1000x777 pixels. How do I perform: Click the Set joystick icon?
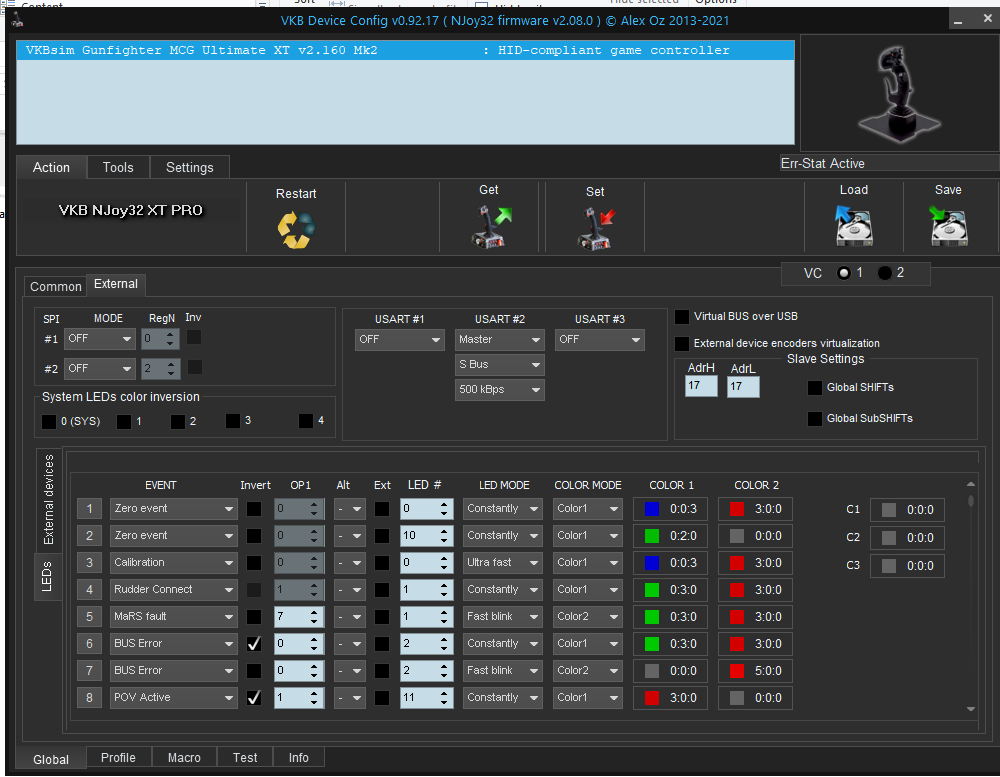tap(595, 228)
